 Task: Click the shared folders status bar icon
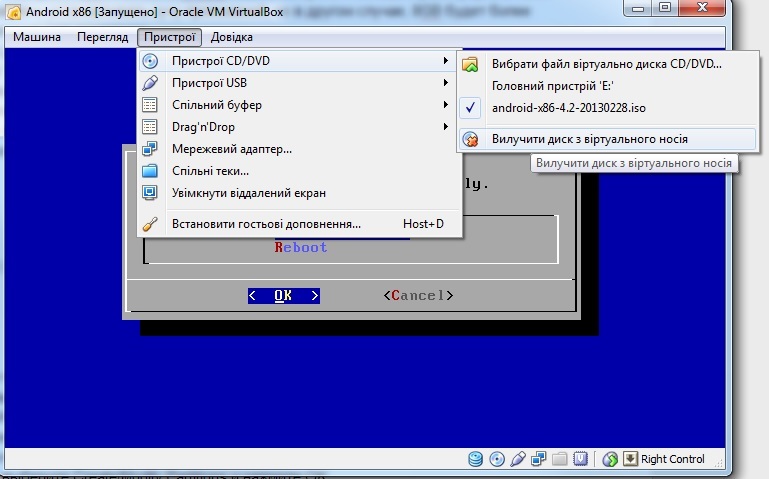(560, 459)
